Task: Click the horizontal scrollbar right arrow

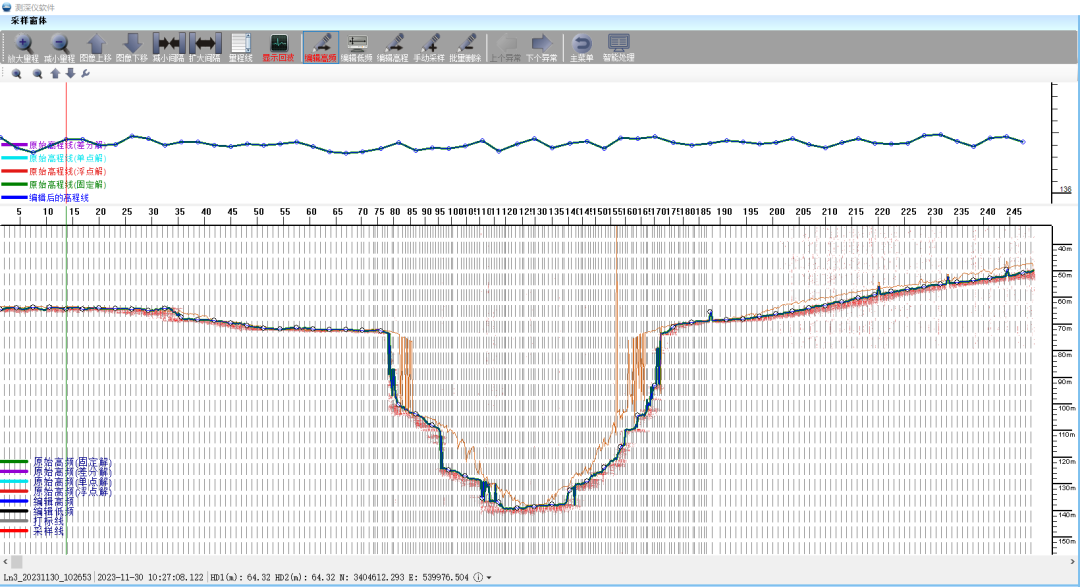Action: point(1072,562)
